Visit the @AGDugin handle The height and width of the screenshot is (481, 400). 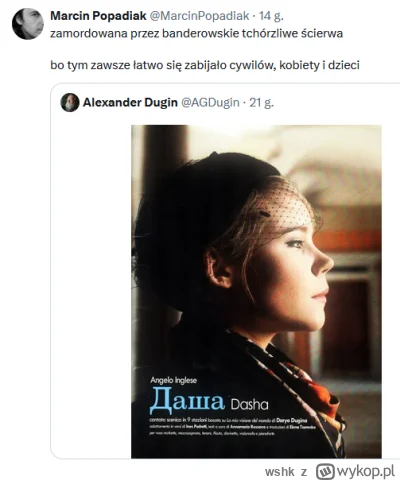coord(210,102)
